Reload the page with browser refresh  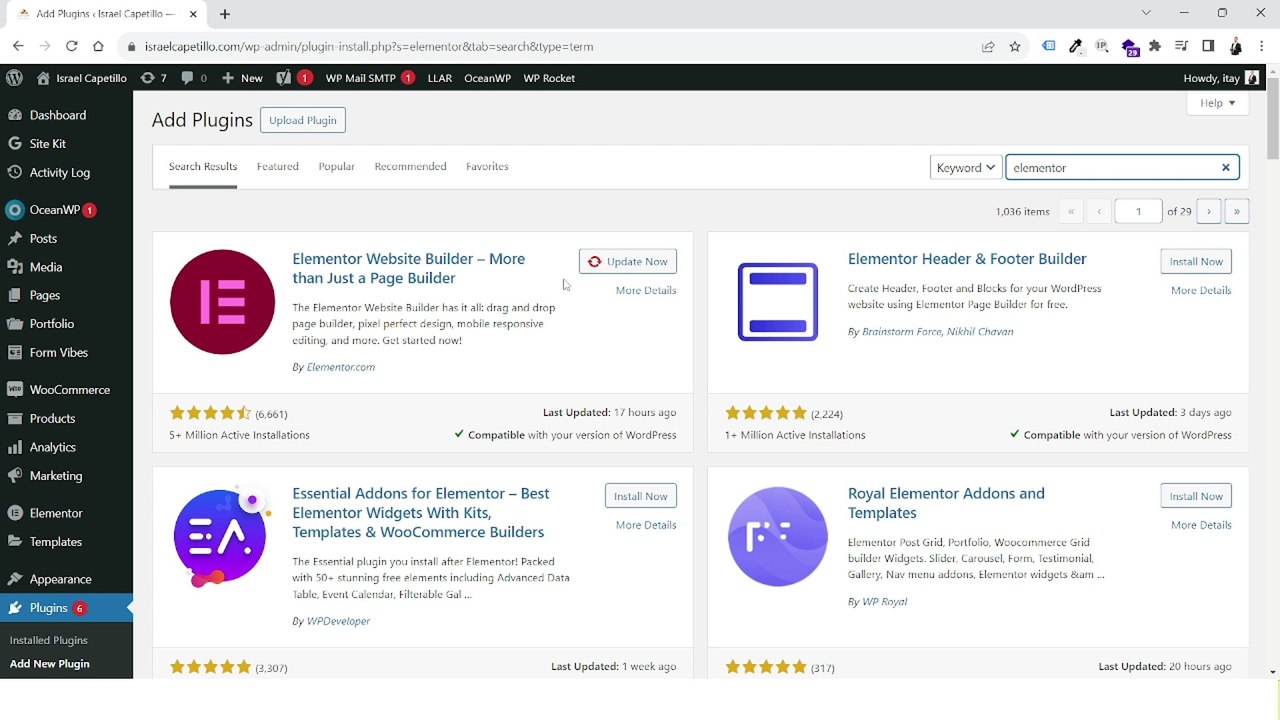(x=71, y=46)
